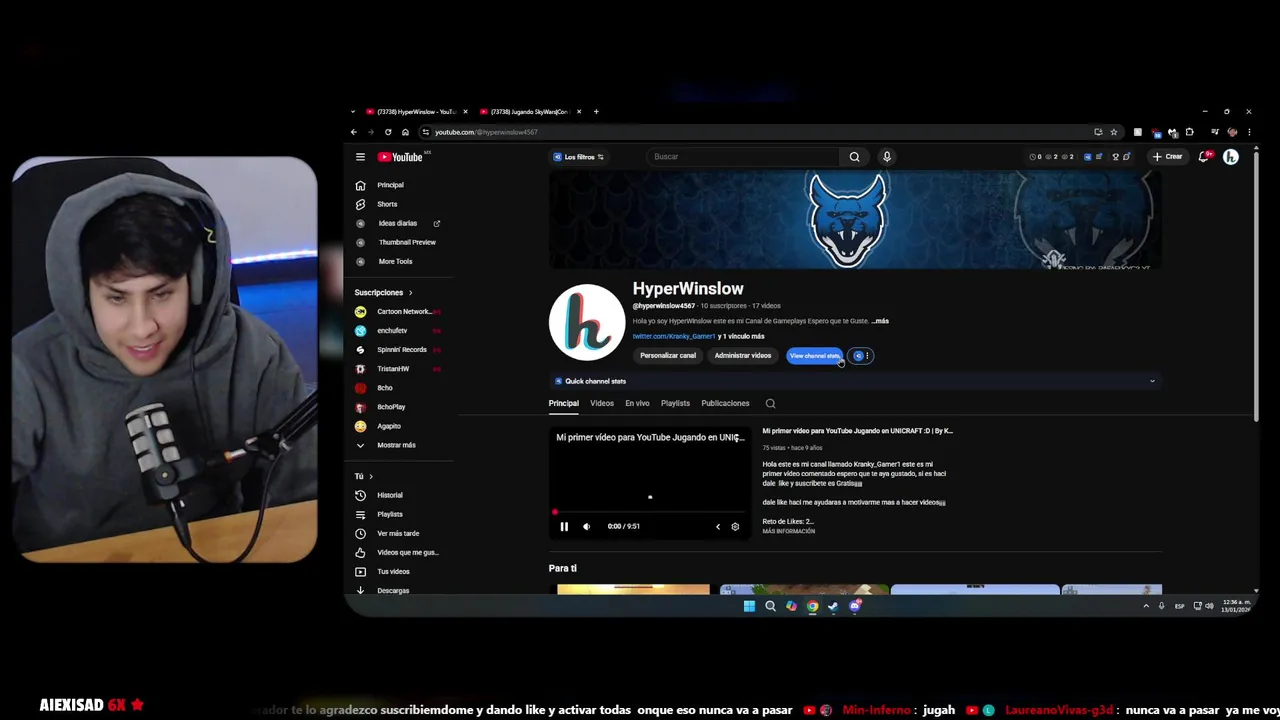1280x720 pixels.
Task: Open Spinnin' Records subscription
Action: point(401,350)
